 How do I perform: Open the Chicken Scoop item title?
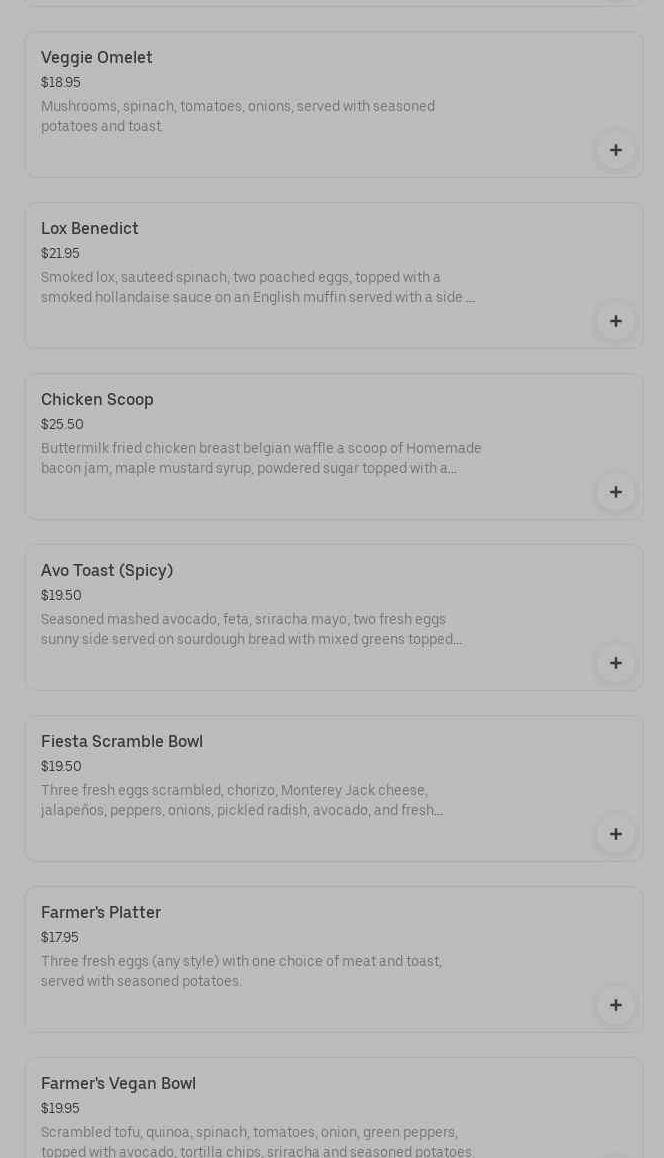pos(97,400)
